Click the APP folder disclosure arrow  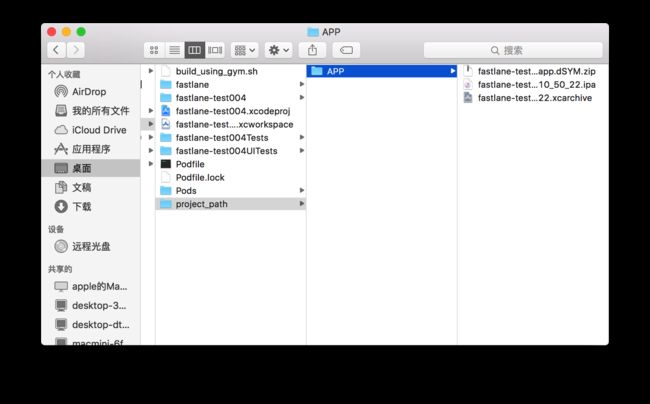[453, 71]
